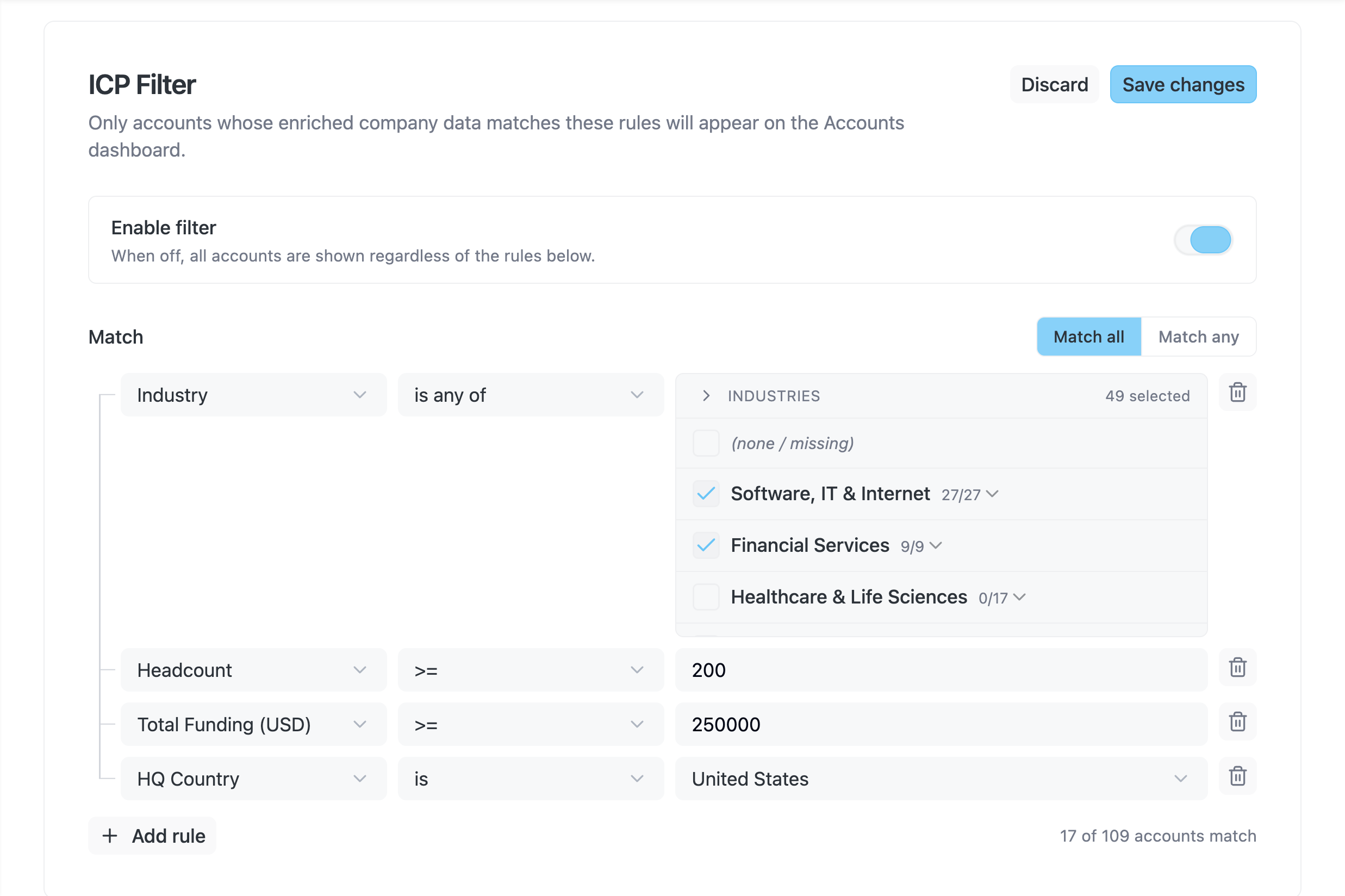
Task: Check Healthcare & Life Sciences checkbox
Action: (x=706, y=597)
